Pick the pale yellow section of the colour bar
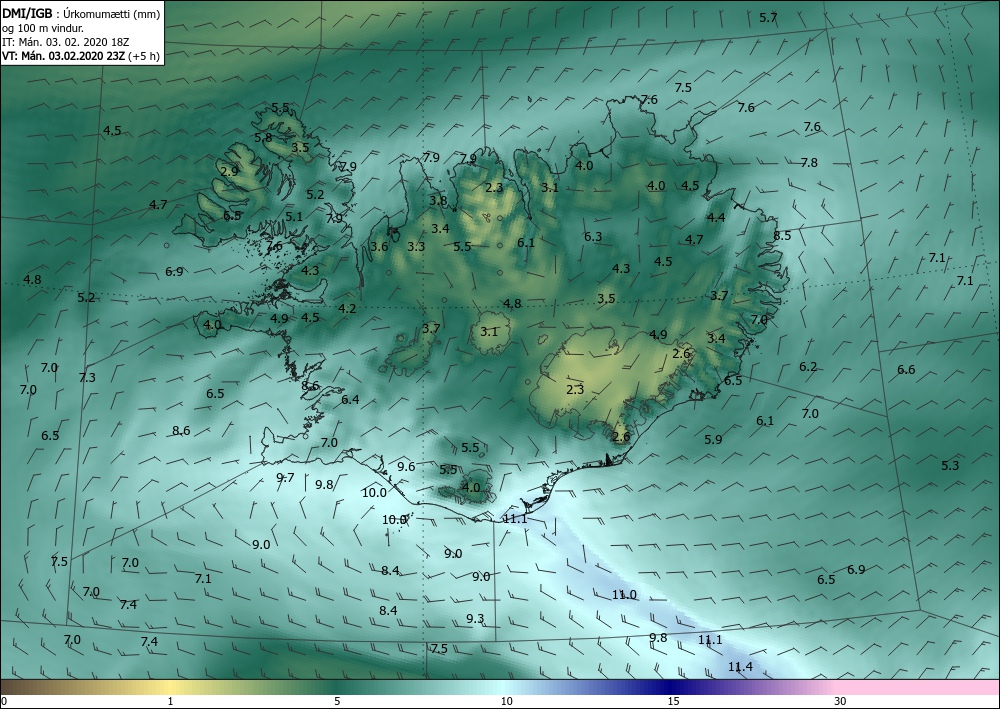The height and width of the screenshot is (709, 1000). [170, 687]
